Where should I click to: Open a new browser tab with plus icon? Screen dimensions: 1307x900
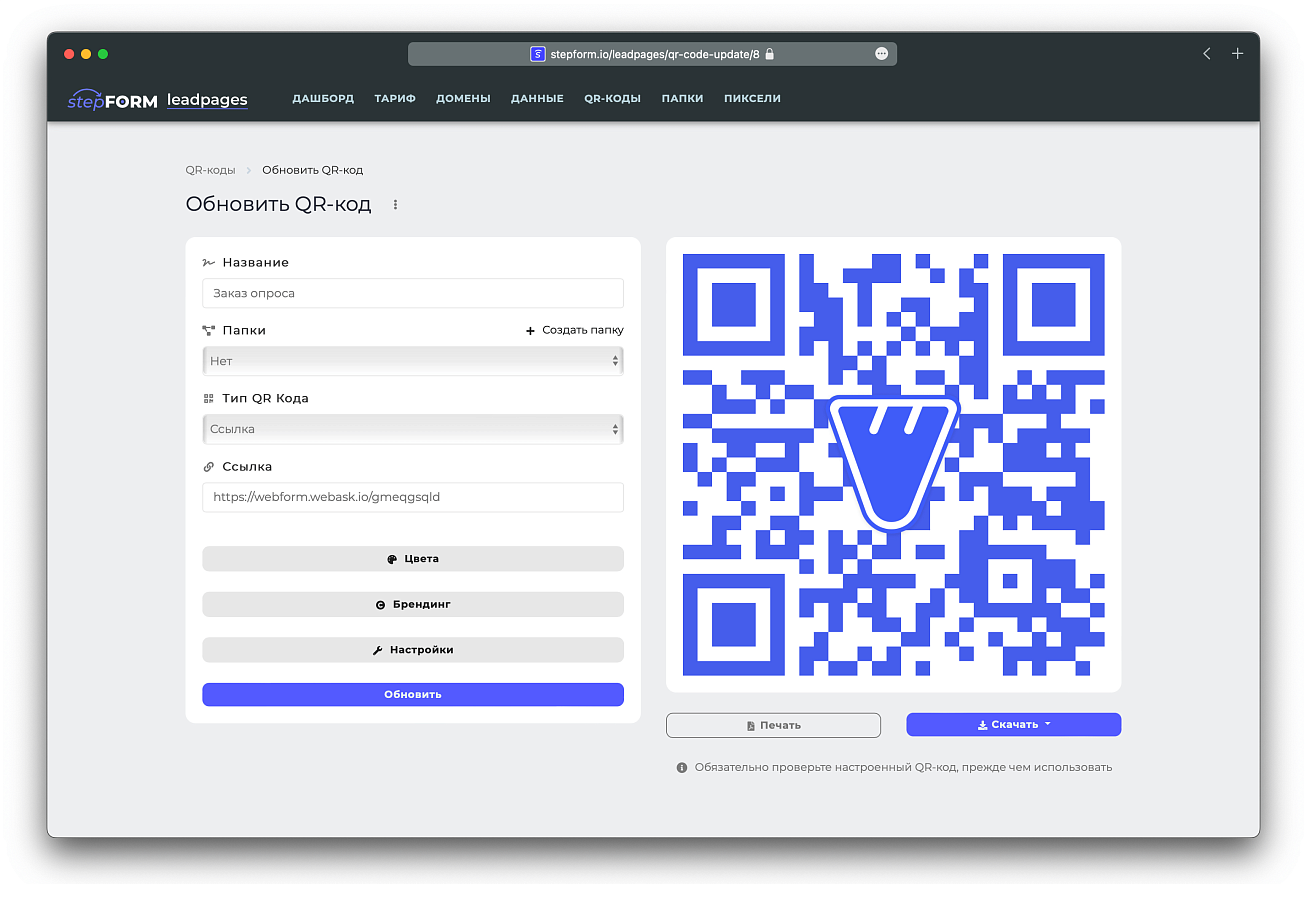(x=1237, y=54)
